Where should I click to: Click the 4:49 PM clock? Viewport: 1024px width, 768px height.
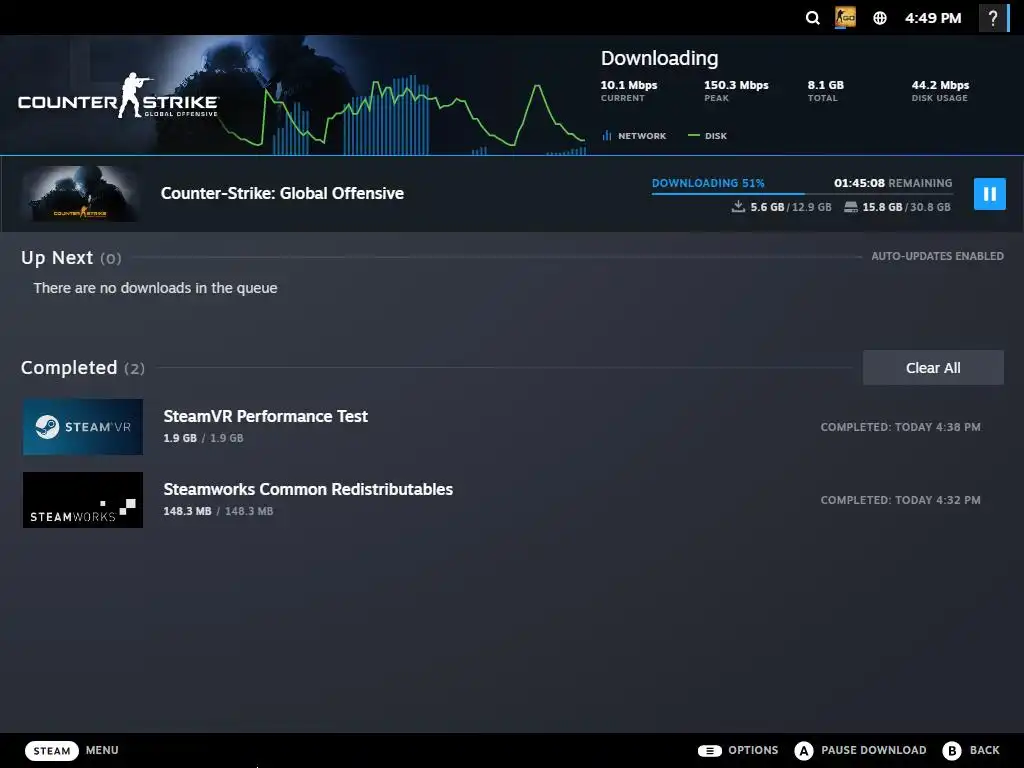tap(933, 18)
